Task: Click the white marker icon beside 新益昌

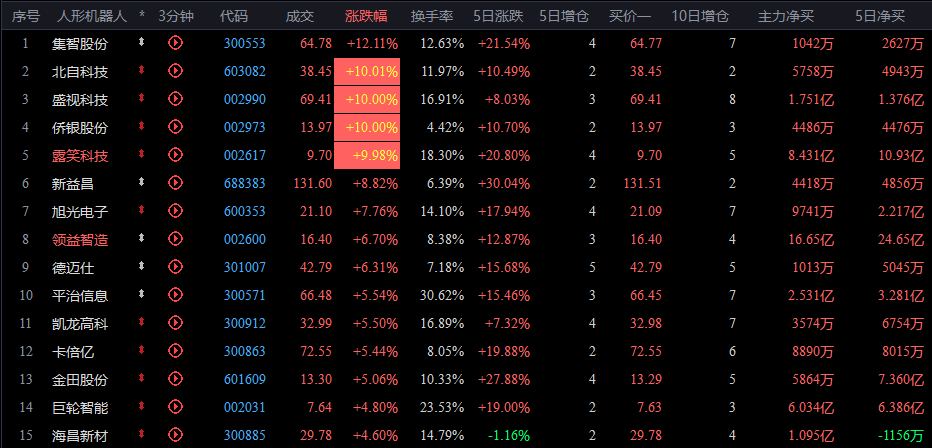Action: (x=141, y=182)
